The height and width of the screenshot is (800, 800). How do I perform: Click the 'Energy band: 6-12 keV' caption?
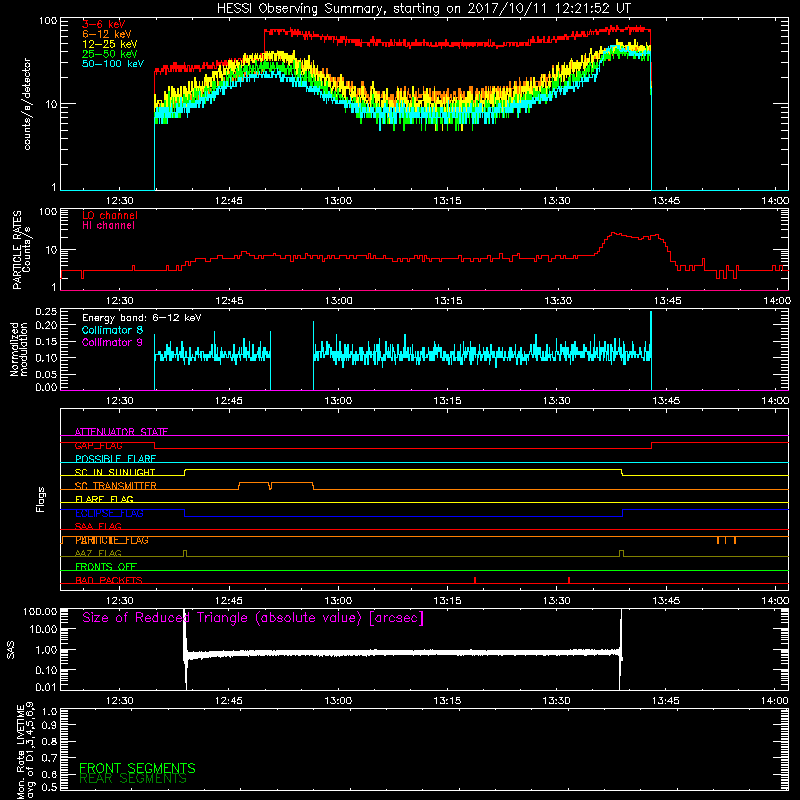(x=141, y=318)
